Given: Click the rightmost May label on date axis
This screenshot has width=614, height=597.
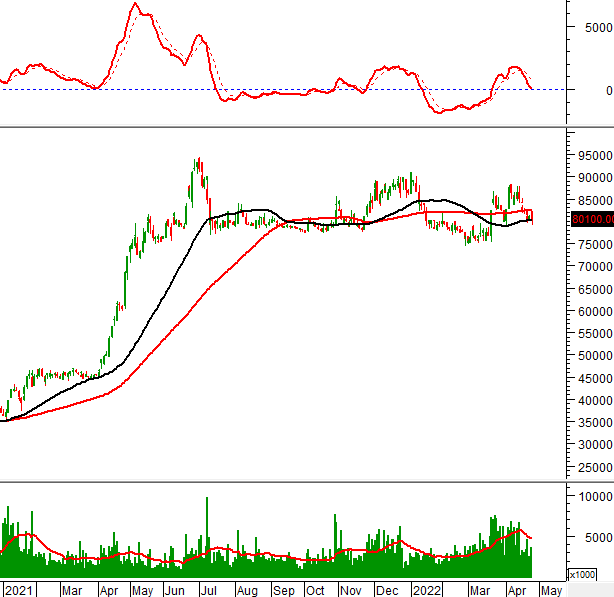Looking at the screenshot, I should [551, 590].
